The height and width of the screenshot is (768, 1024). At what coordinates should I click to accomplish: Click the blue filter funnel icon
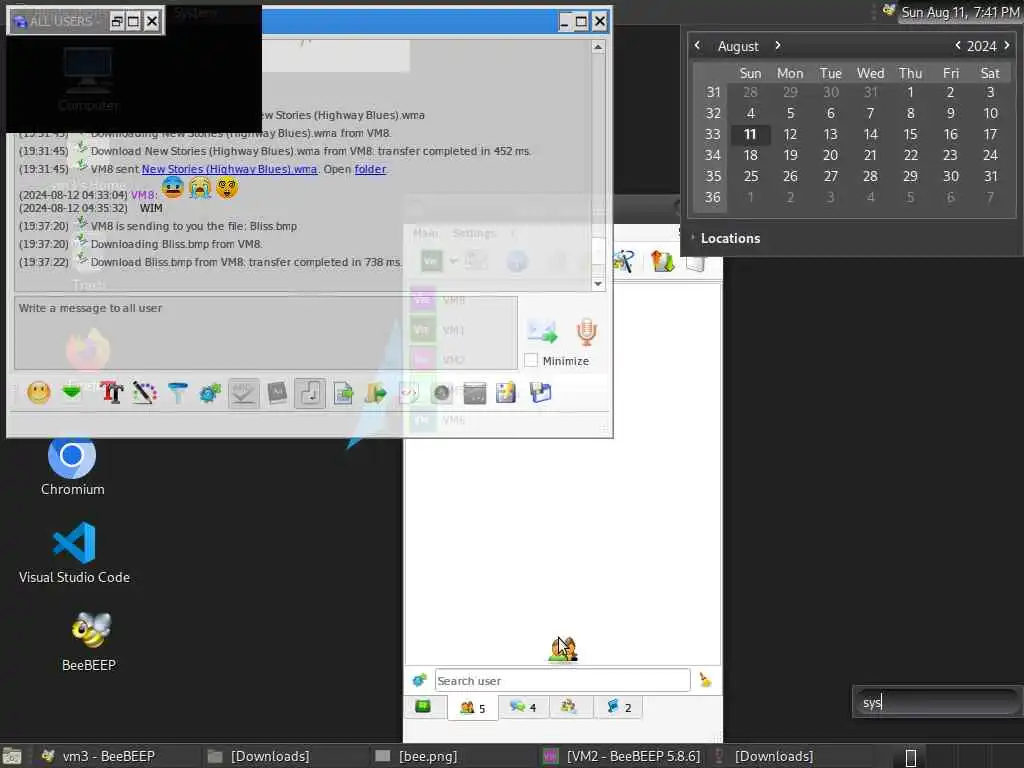click(x=178, y=392)
